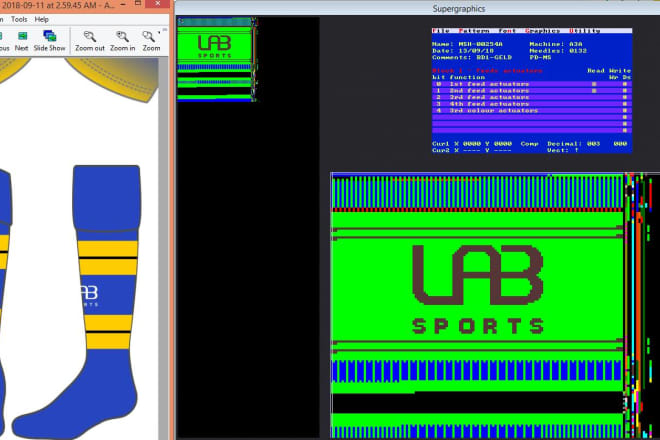
Task: Click the Comments field text
Action: (494, 58)
